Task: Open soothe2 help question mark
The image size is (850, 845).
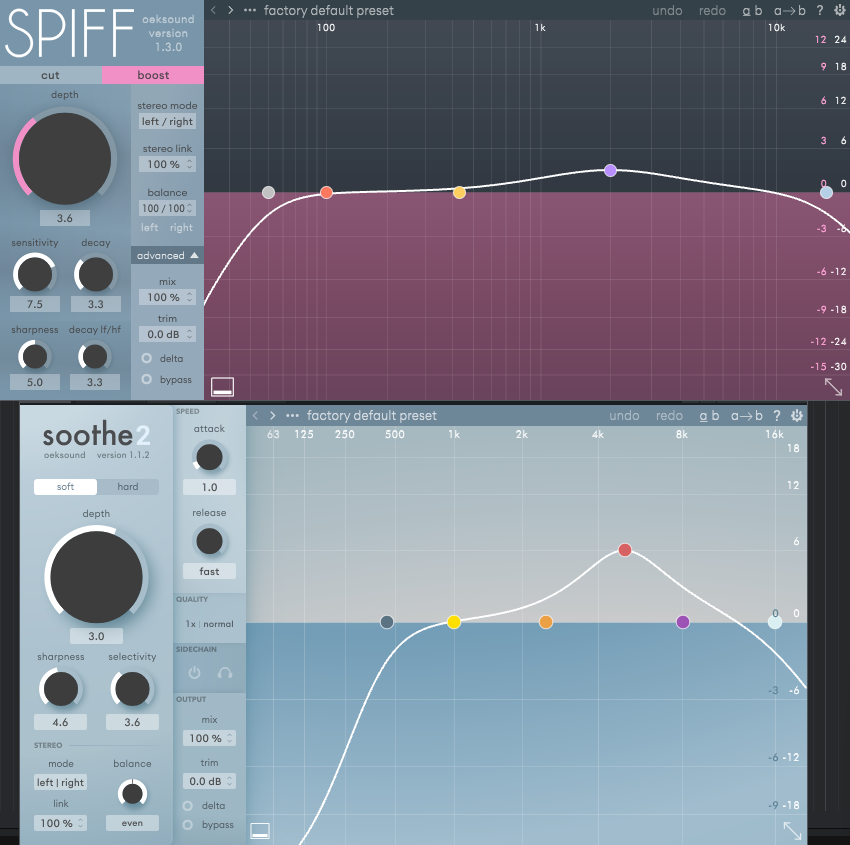Action: (777, 416)
